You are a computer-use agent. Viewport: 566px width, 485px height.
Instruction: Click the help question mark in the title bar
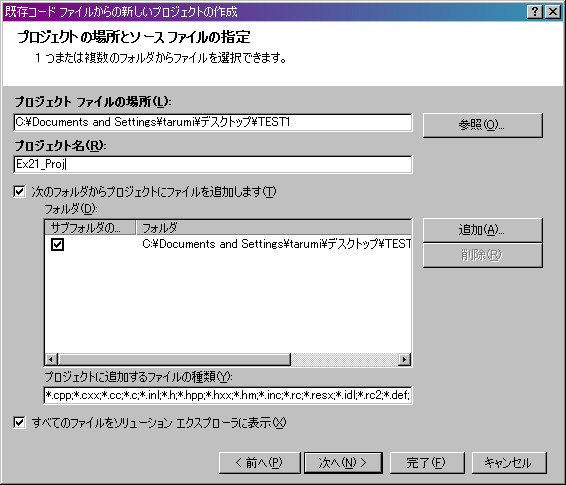[x=535, y=12]
